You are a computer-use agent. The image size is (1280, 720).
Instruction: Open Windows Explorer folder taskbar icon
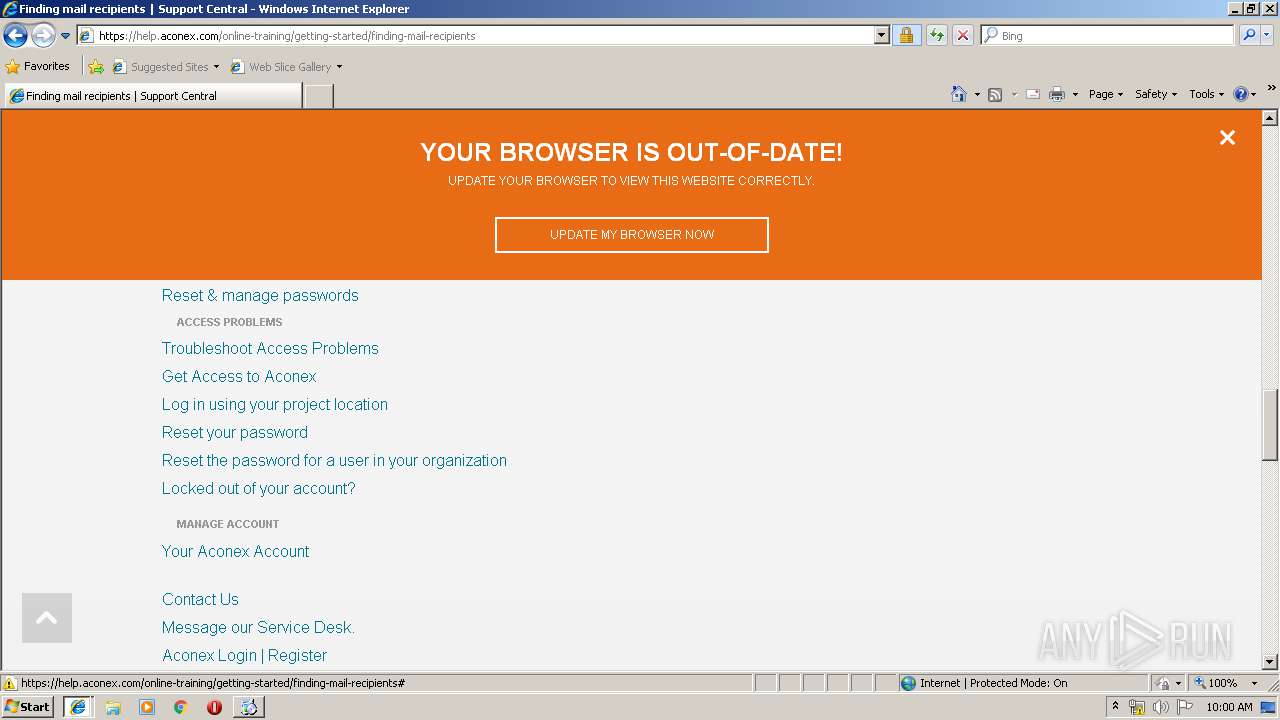coord(113,707)
